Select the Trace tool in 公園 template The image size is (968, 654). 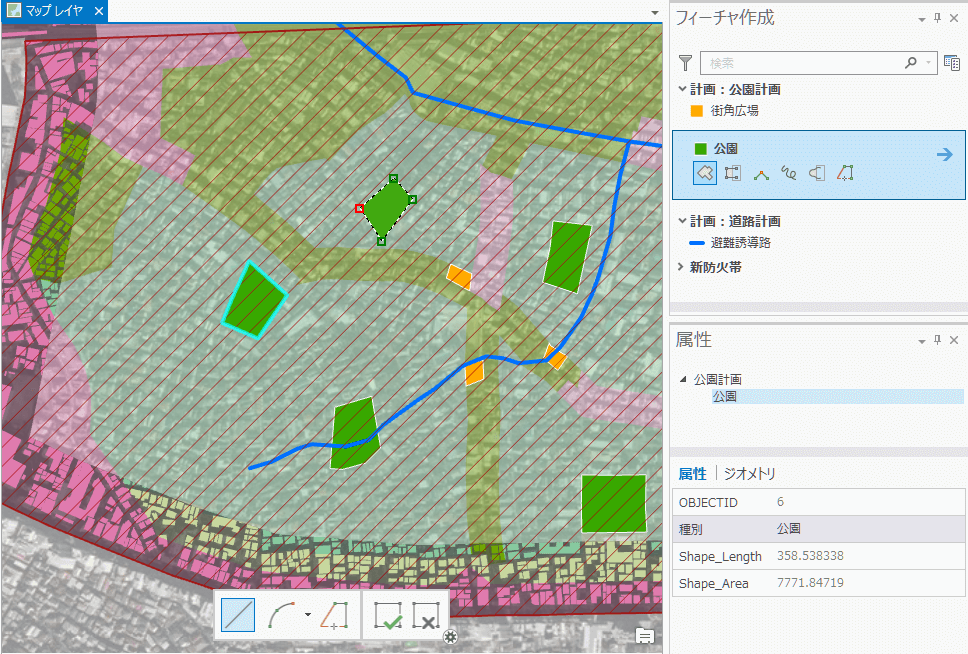point(845,173)
